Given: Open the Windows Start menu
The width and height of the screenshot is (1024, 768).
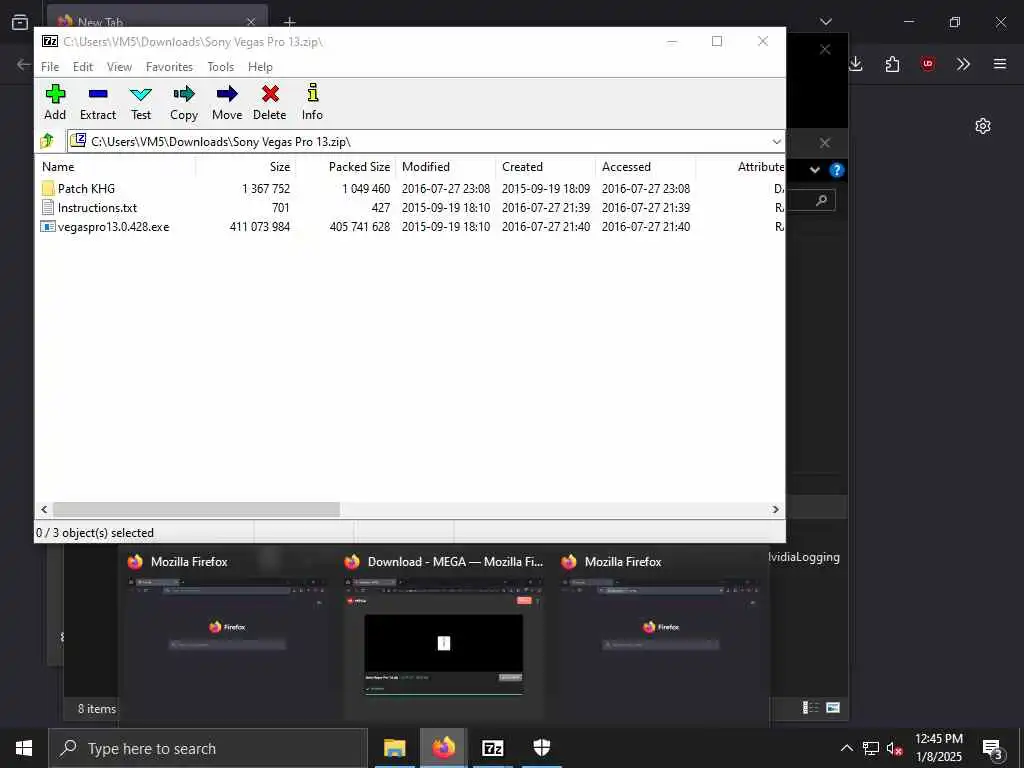Looking at the screenshot, I should pyautogui.click(x=24, y=748).
